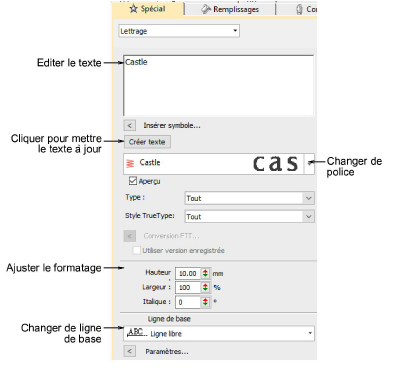This screenshot has height=374, width=395.
Task: Switch to the Spécial tab
Action: 148,9
